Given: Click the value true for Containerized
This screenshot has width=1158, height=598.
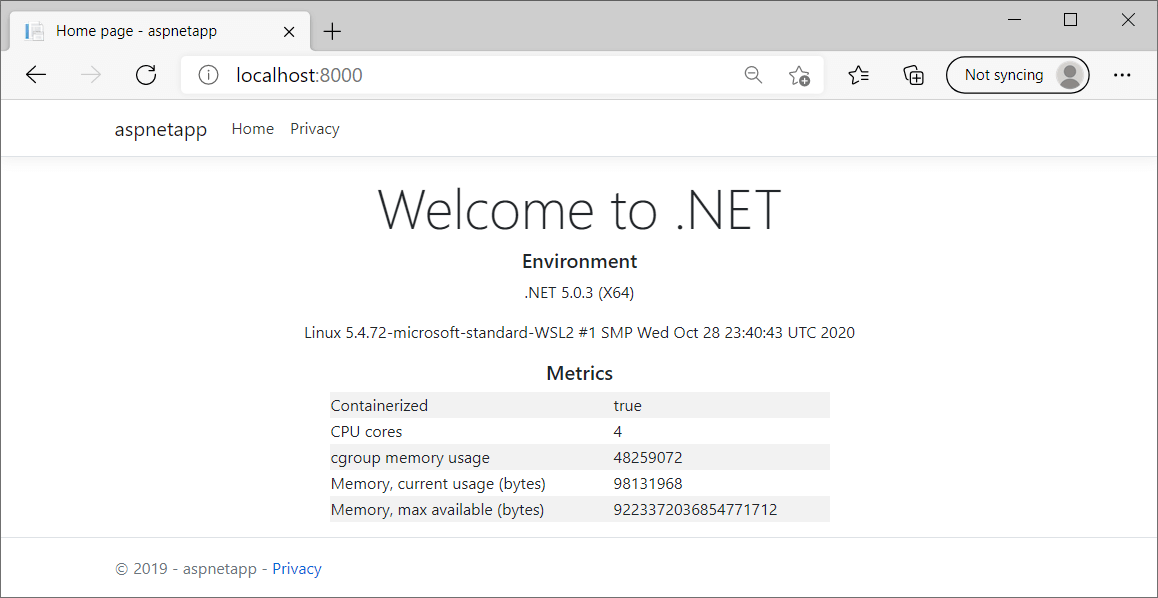Looking at the screenshot, I should click(x=627, y=405).
